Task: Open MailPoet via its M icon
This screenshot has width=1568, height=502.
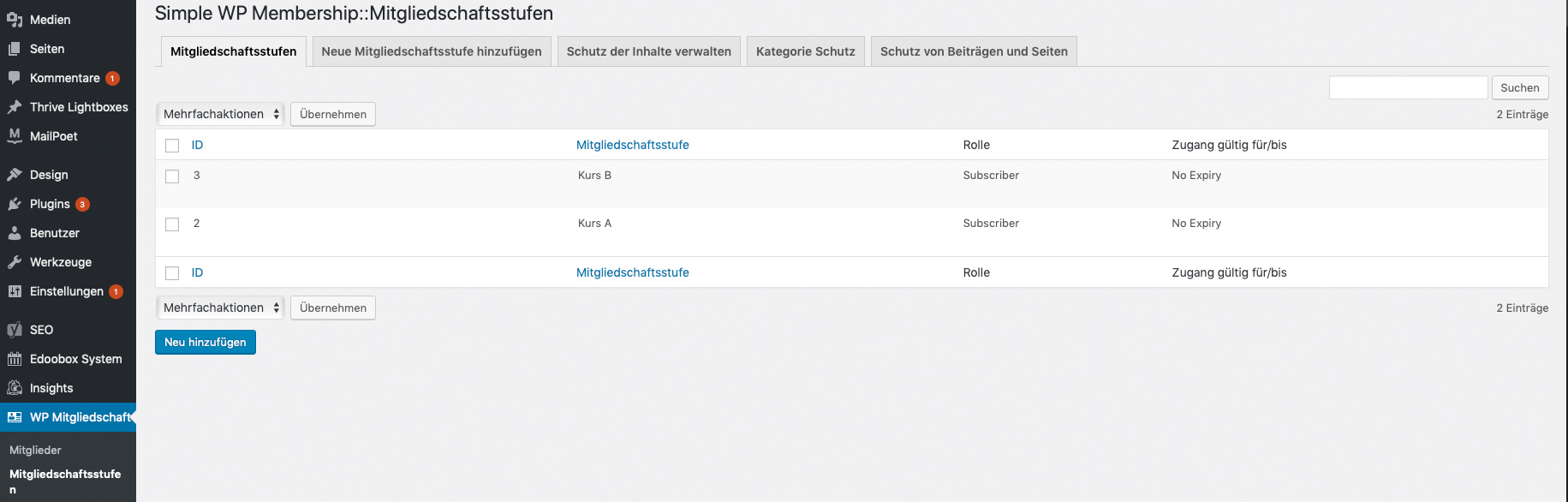Action: coord(15,135)
